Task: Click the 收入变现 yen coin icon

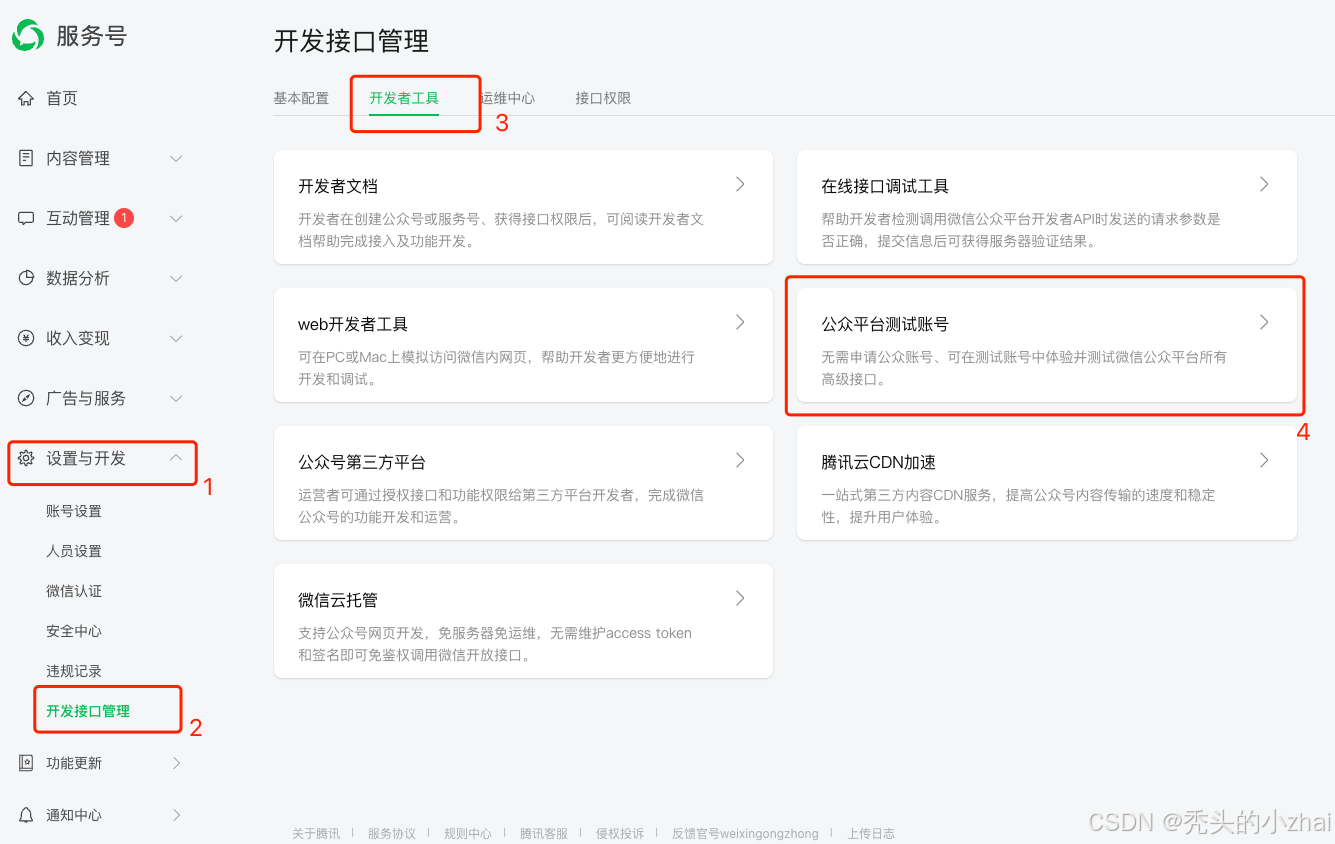Action: (26, 338)
